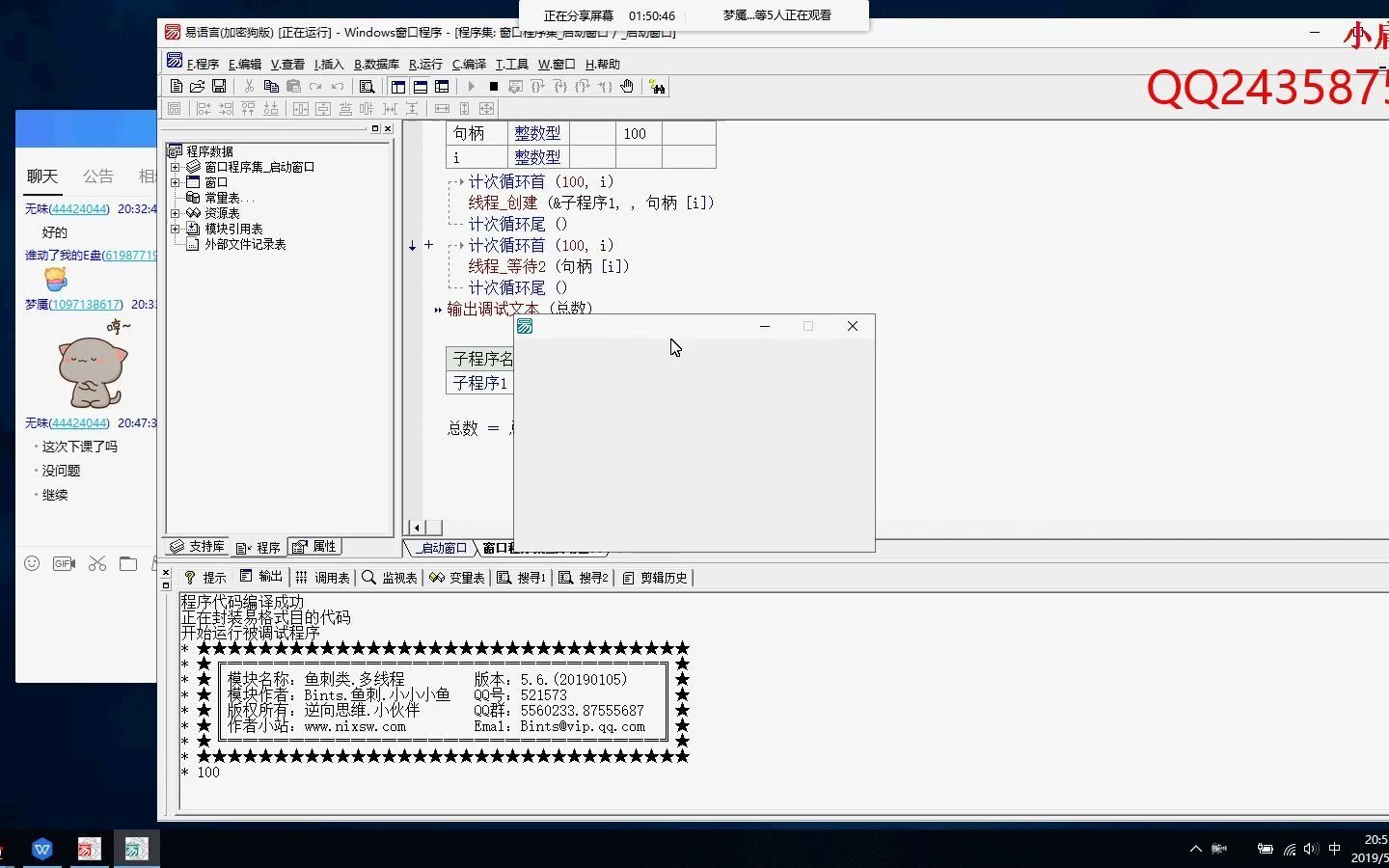This screenshot has height=868, width=1389.
Task: Click the 线程_创建 code line
Action: [x=591, y=203]
